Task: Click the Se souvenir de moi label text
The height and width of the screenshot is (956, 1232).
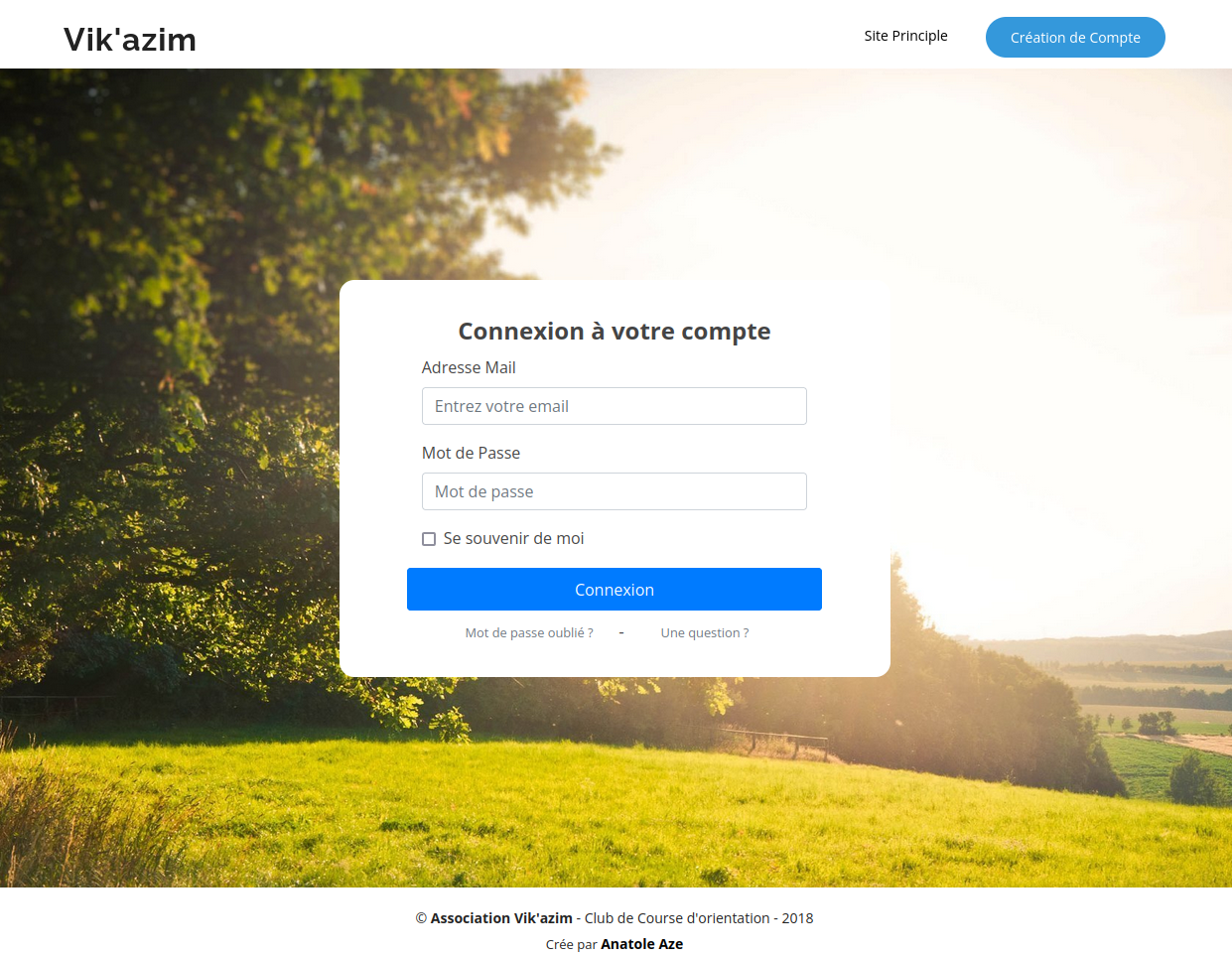Action: [513, 538]
